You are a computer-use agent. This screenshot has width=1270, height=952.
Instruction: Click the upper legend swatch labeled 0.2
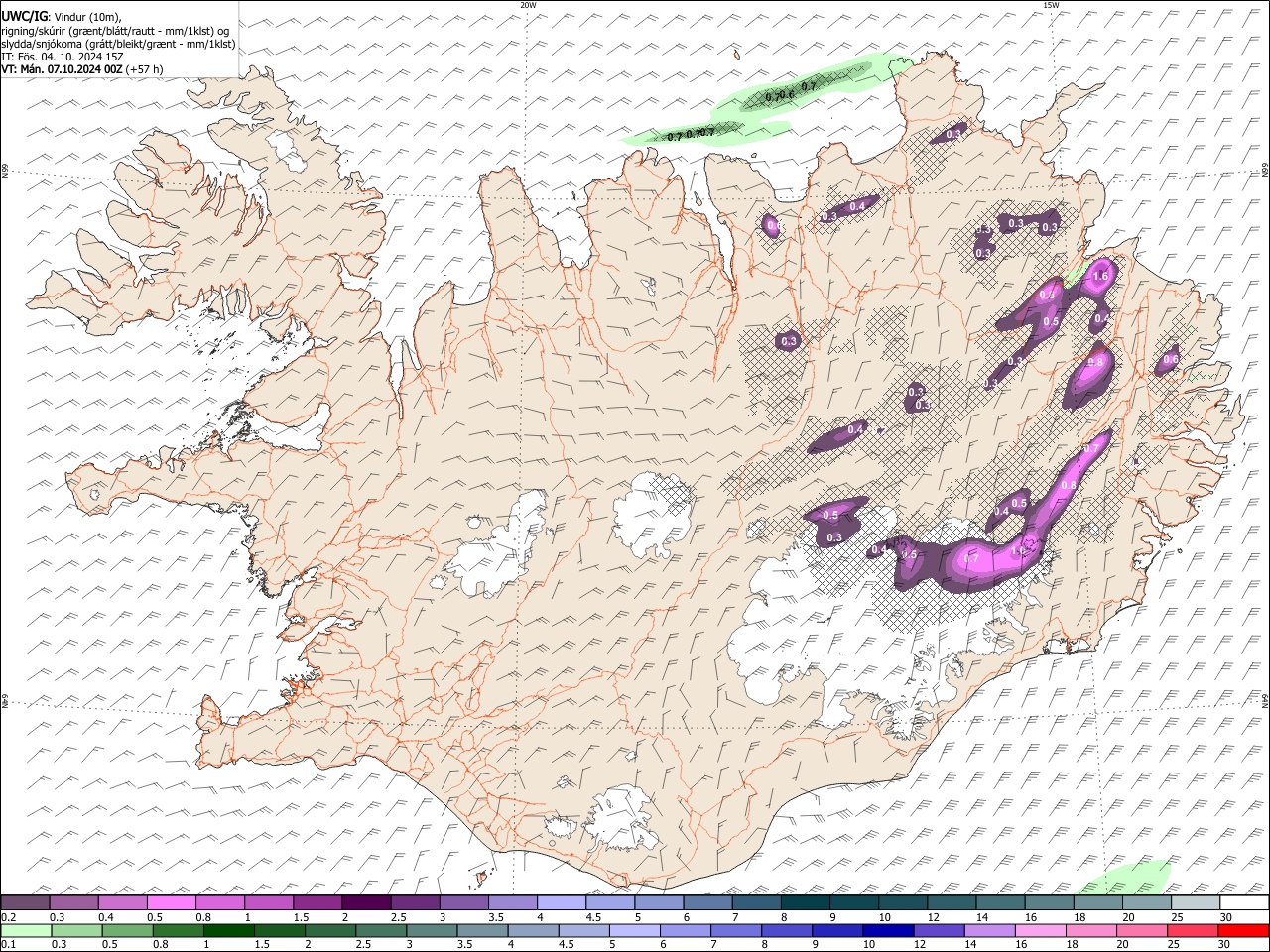click(x=25, y=902)
